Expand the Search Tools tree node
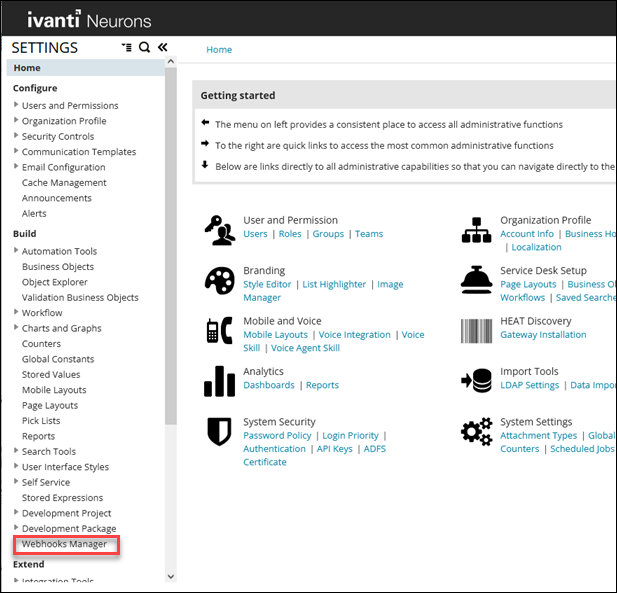The image size is (617, 593). pos(16,451)
